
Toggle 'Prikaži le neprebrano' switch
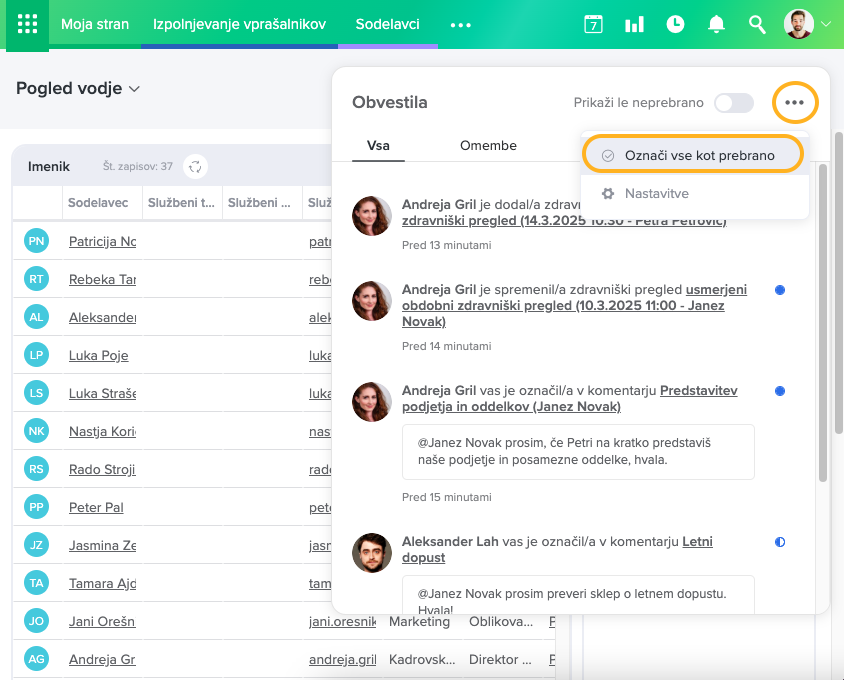733,103
